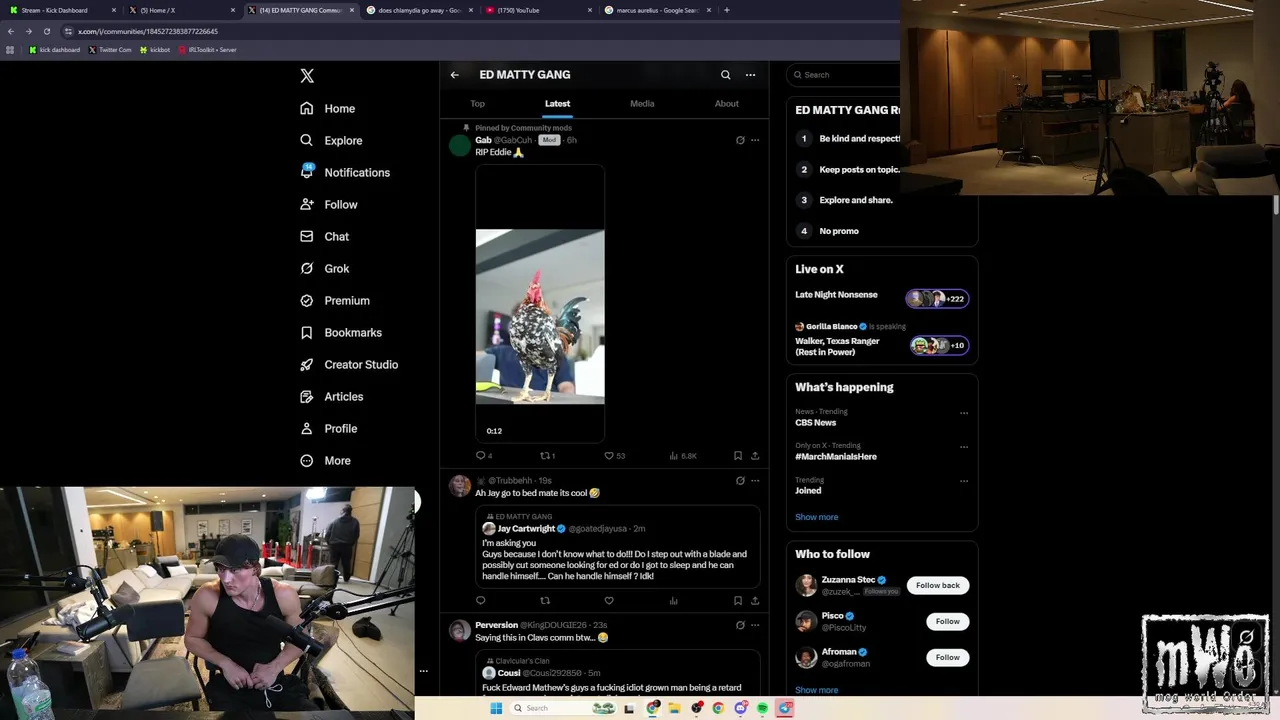The image size is (1280, 720).
Task: Open the Follow sidebar item
Action: click(x=329, y=204)
